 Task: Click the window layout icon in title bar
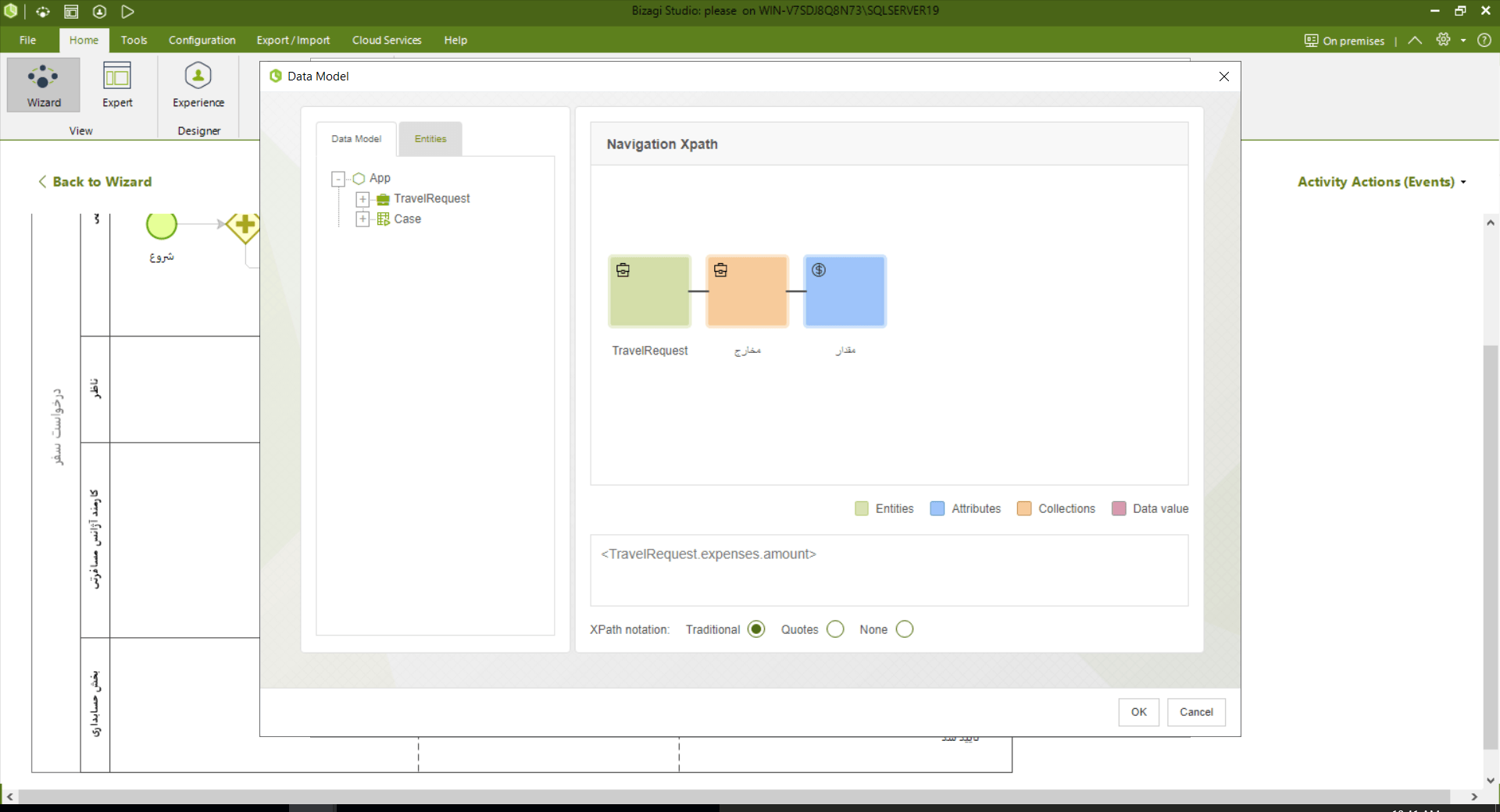click(x=71, y=12)
